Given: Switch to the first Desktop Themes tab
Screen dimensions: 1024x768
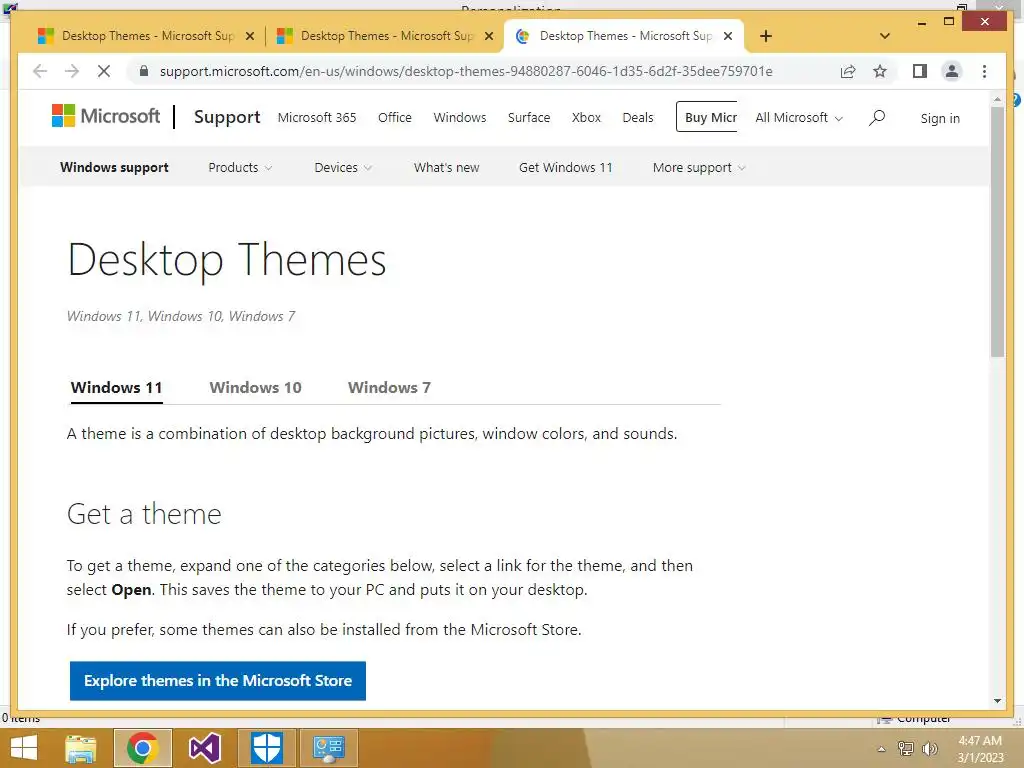Looking at the screenshot, I should (146, 36).
